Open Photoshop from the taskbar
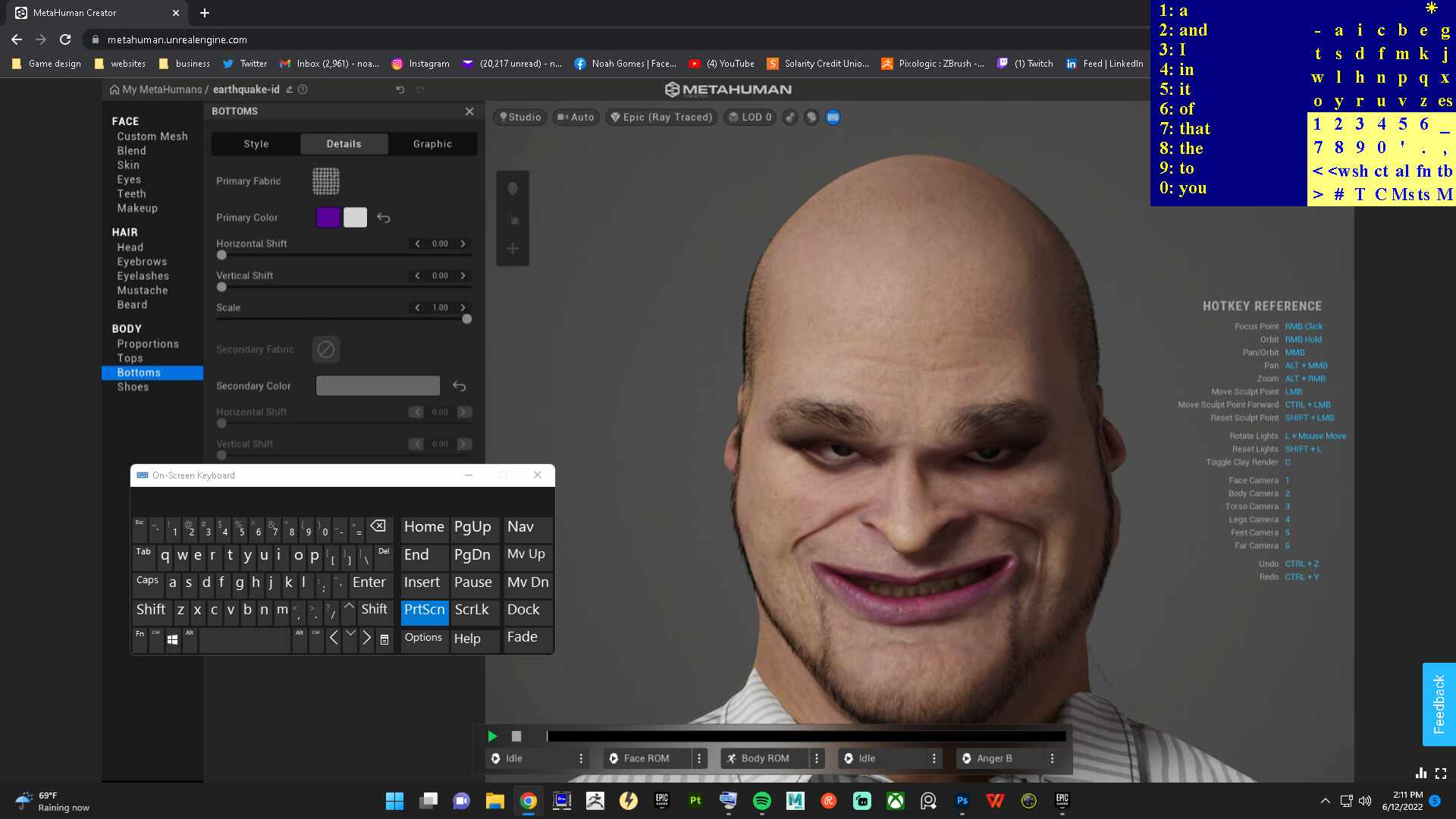Screen dimensions: 1456x819 962,801
